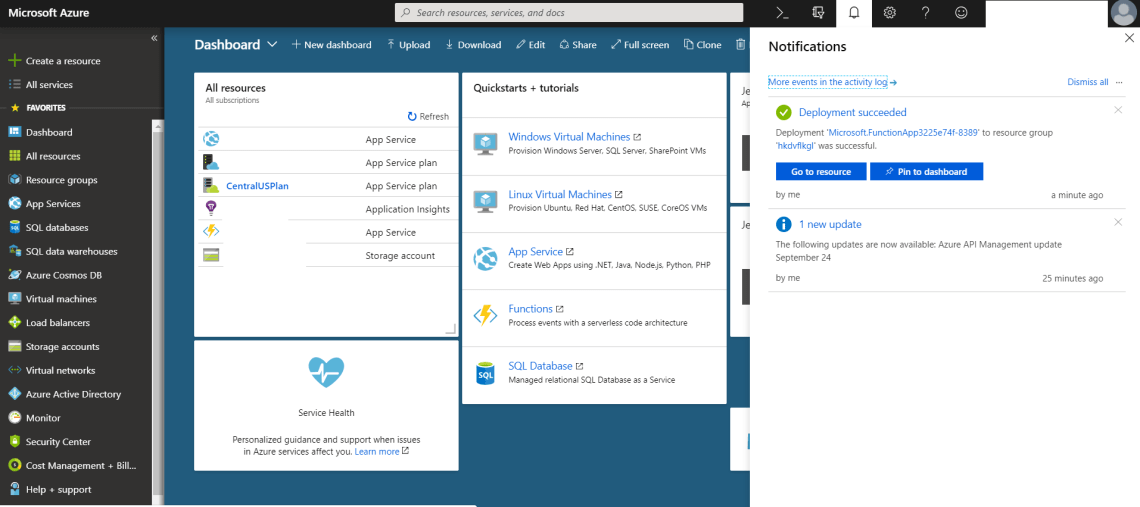The height and width of the screenshot is (507, 1140).
Task: Open the account avatar menu
Action: (x=1125, y=13)
